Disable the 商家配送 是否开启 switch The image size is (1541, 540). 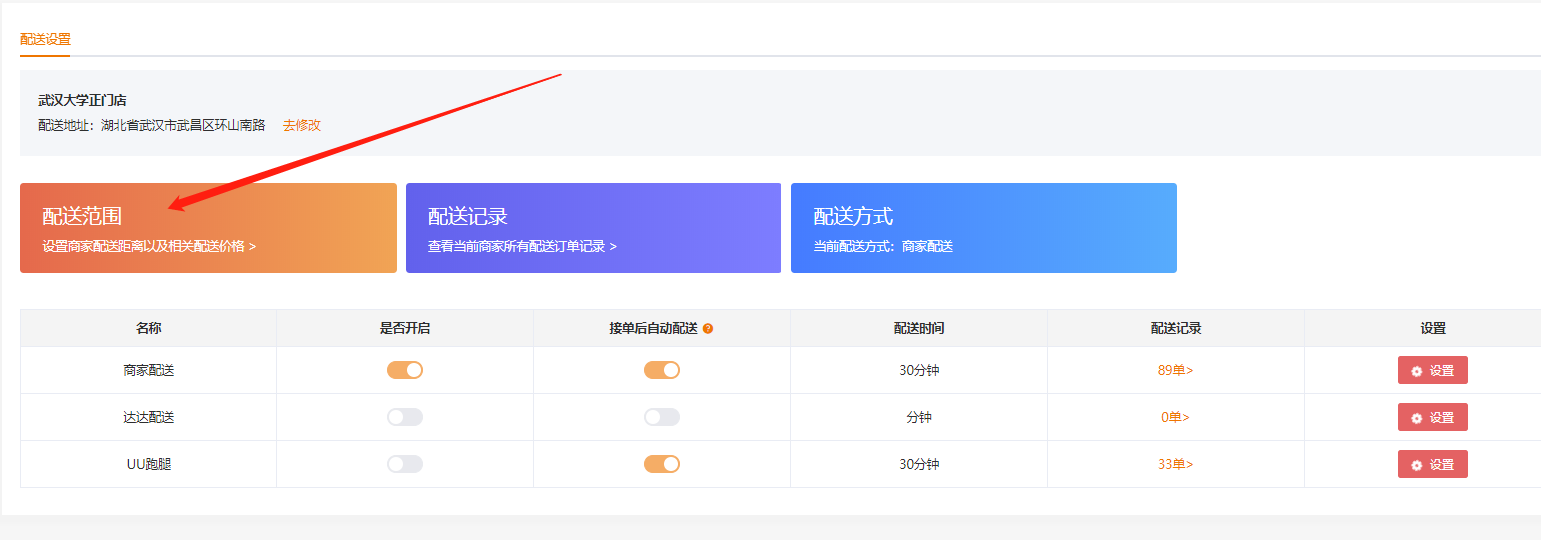[x=405, y=370]
